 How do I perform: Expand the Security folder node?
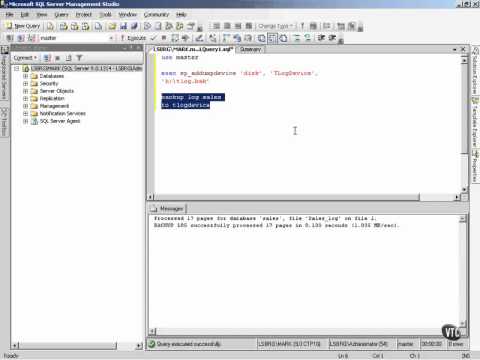[25, 84]
